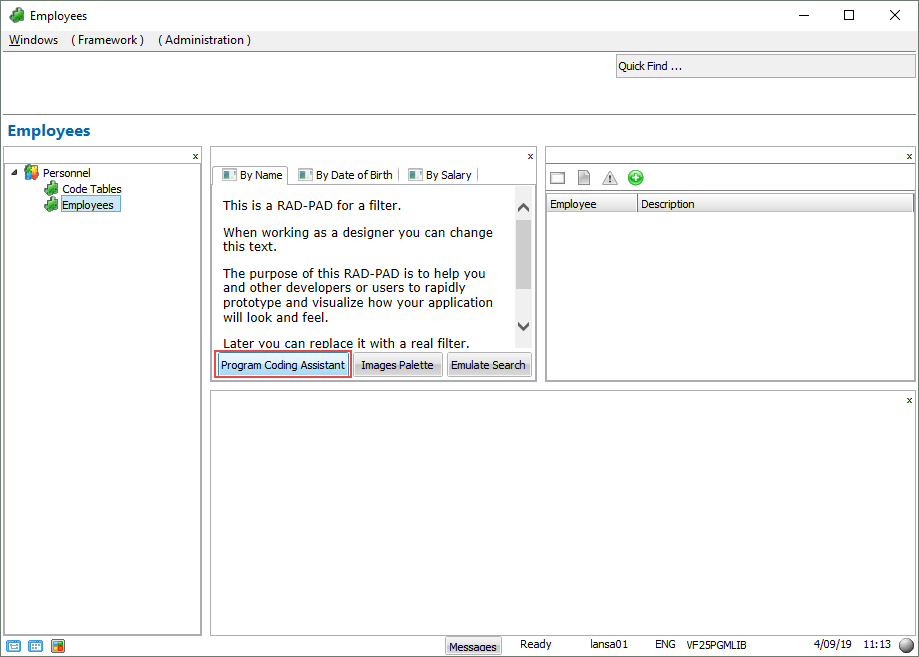Open the Images Palette button
This screenshot has width=919, height=657.
(397, 365)
